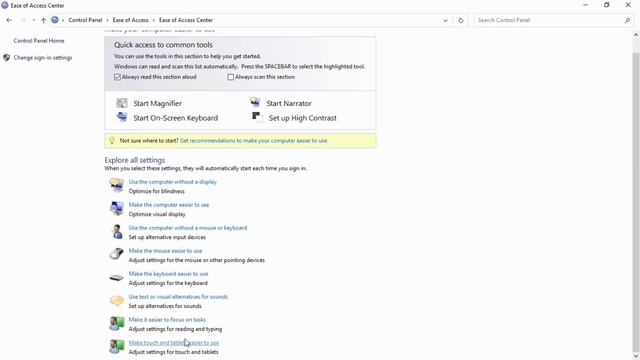Open 'Make it easier to focus on tasks'
This screenshot has height=360, width=640.
point(167,320)
